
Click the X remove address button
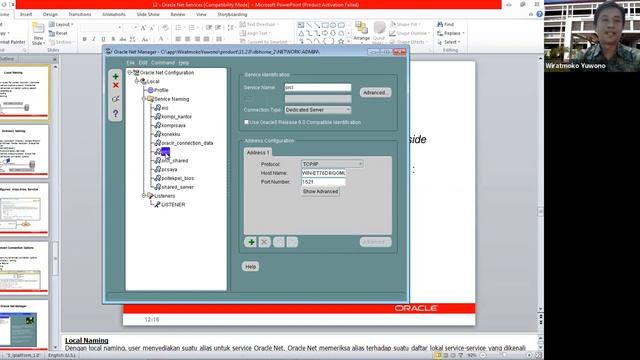tap(264, 242)
